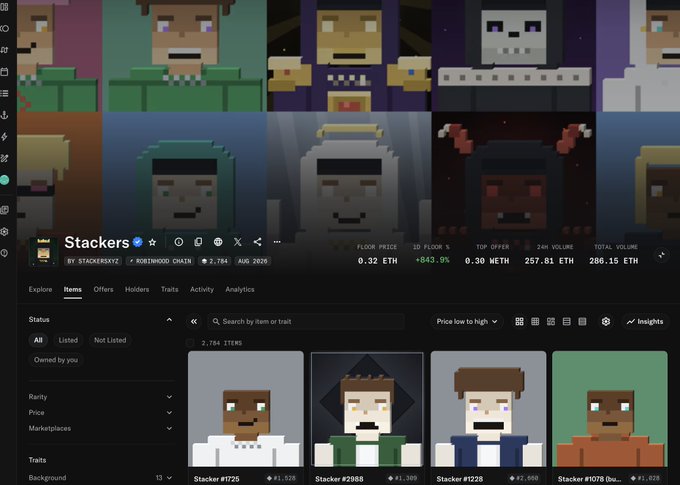Open the collection info icon
Screen dimensions: 680x485
point(179,242)
